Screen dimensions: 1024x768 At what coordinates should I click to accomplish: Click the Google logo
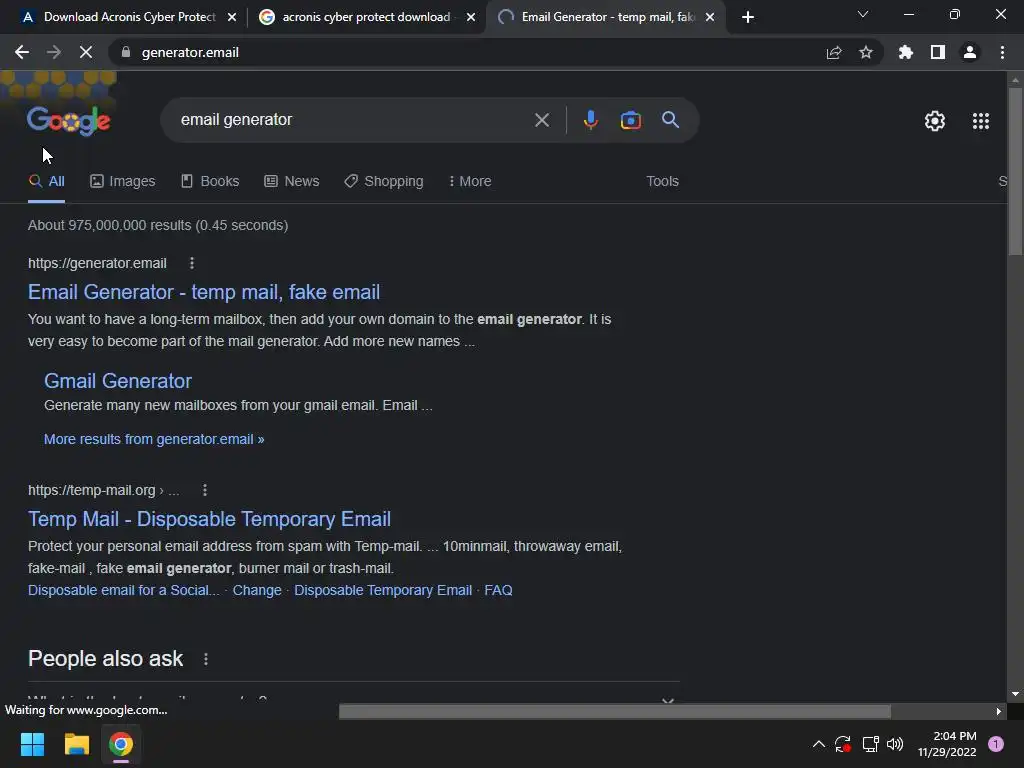point(69,121)
